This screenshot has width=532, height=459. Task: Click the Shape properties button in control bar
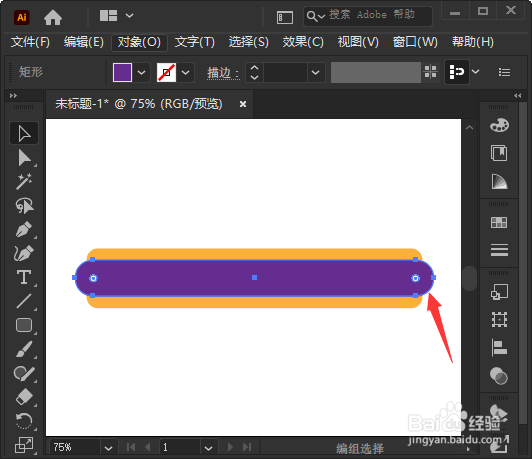(x=457, y=72)
